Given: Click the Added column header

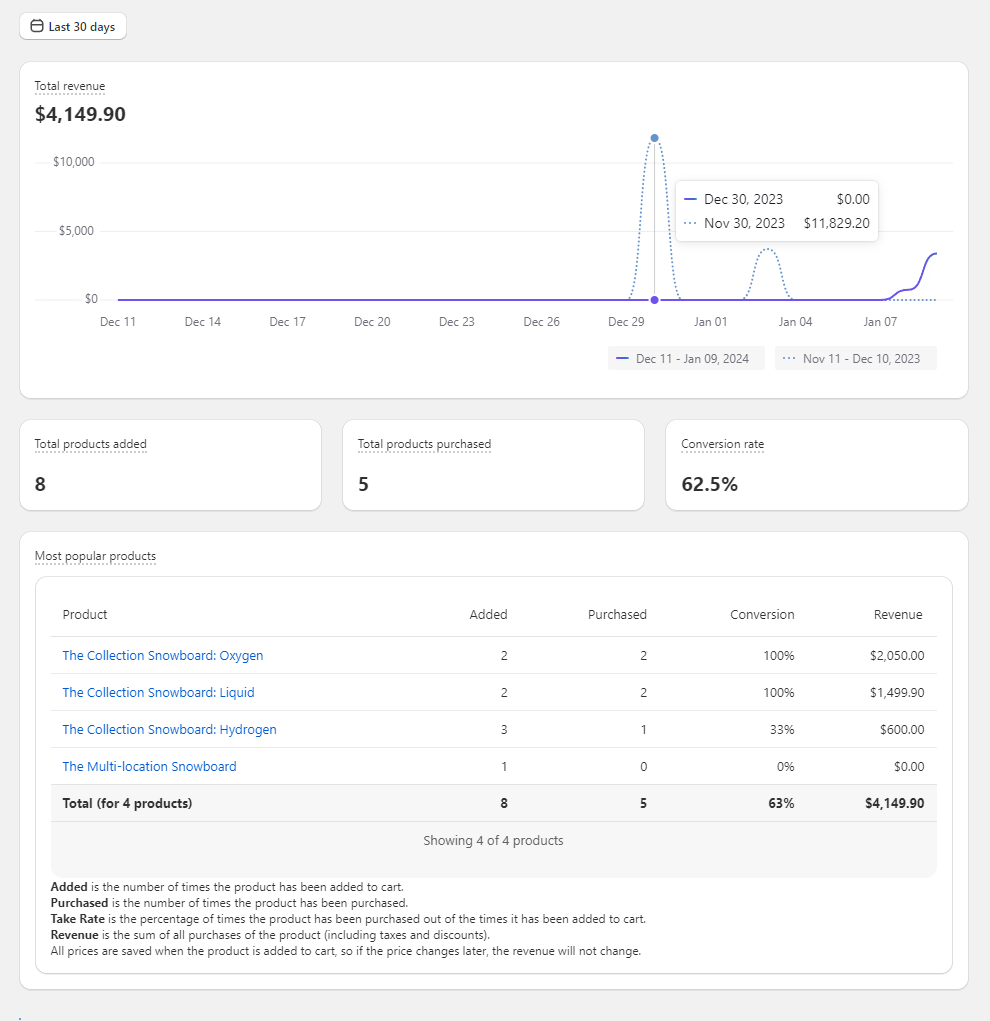Looking at the screenshot, I should pos(488,615).
